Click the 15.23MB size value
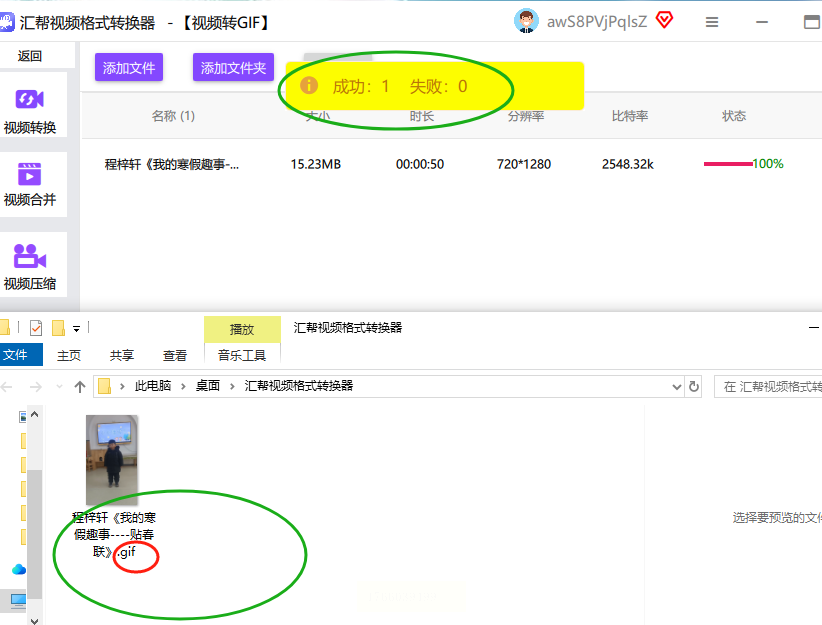 [x=316, y=165]
